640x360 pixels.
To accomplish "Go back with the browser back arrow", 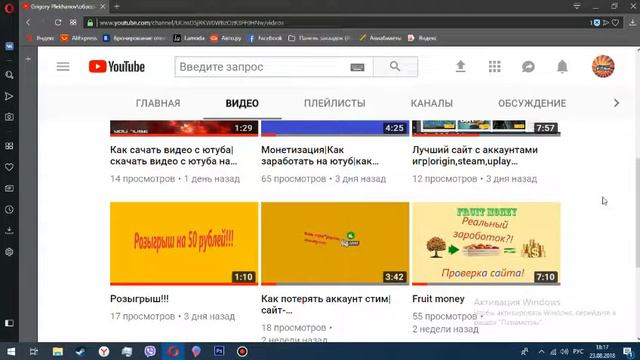I will (x=28, y=22).
